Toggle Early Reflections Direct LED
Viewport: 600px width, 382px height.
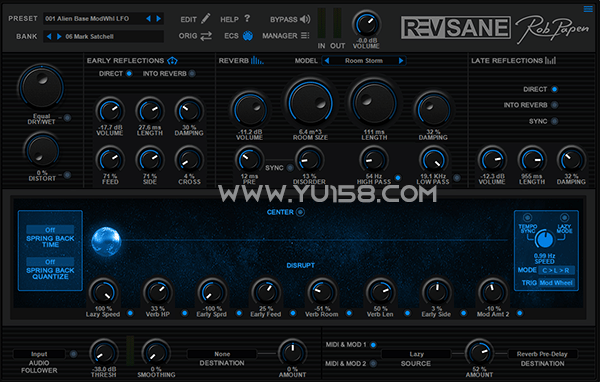point(129,73)
